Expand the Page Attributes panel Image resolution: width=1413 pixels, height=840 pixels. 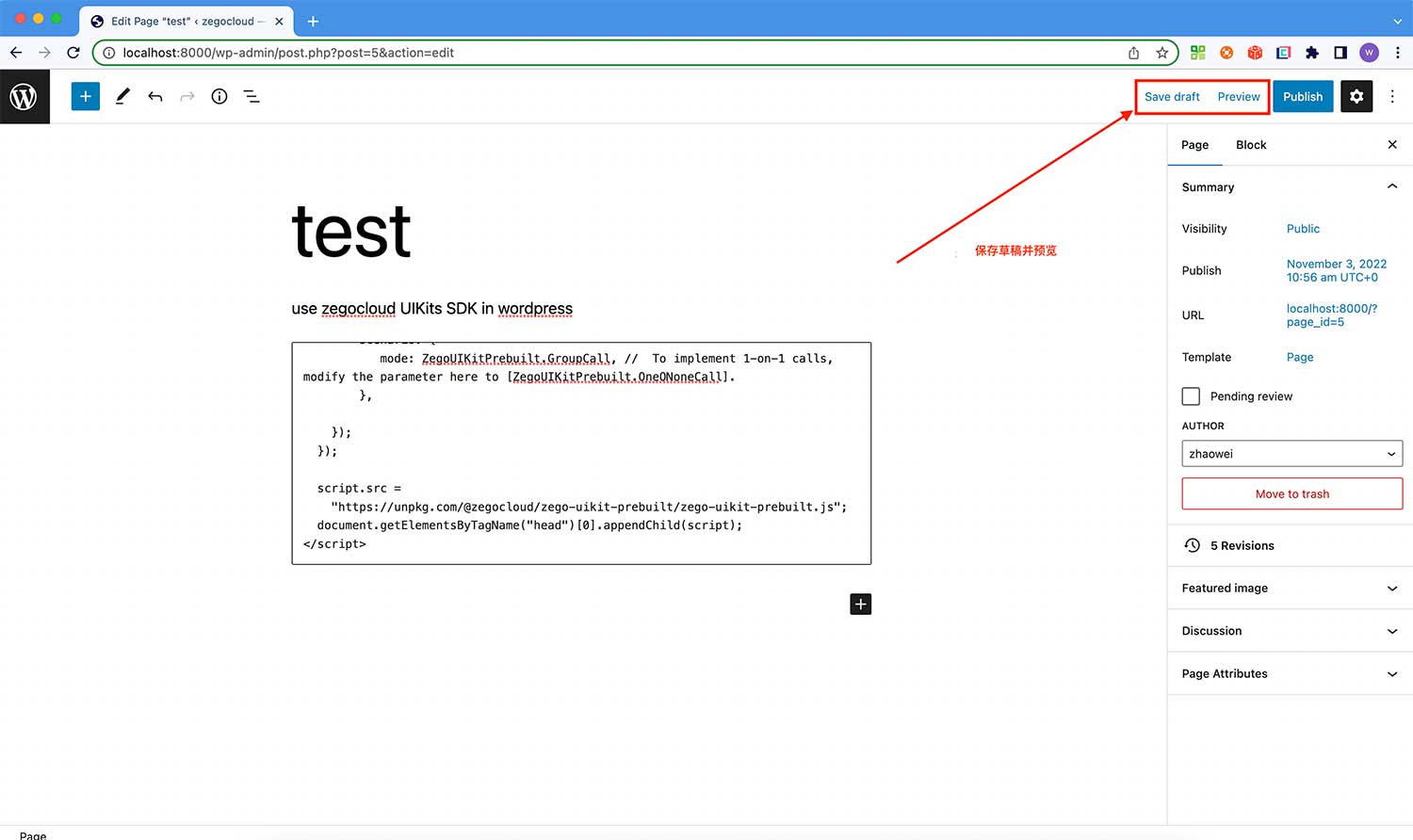(1291, 674)
